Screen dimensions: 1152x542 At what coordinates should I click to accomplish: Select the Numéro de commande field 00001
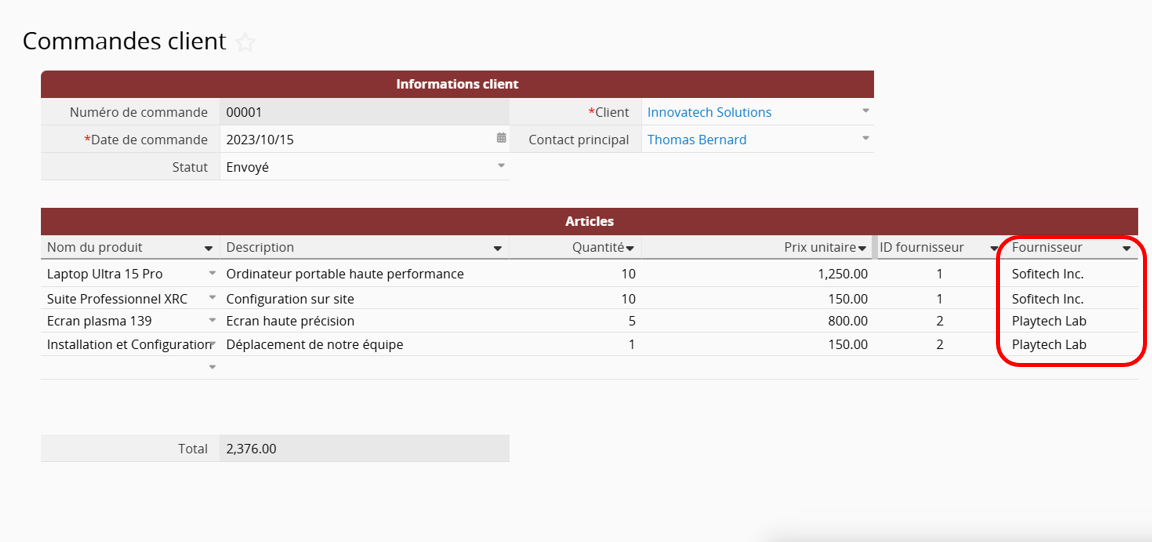(364, 112)
